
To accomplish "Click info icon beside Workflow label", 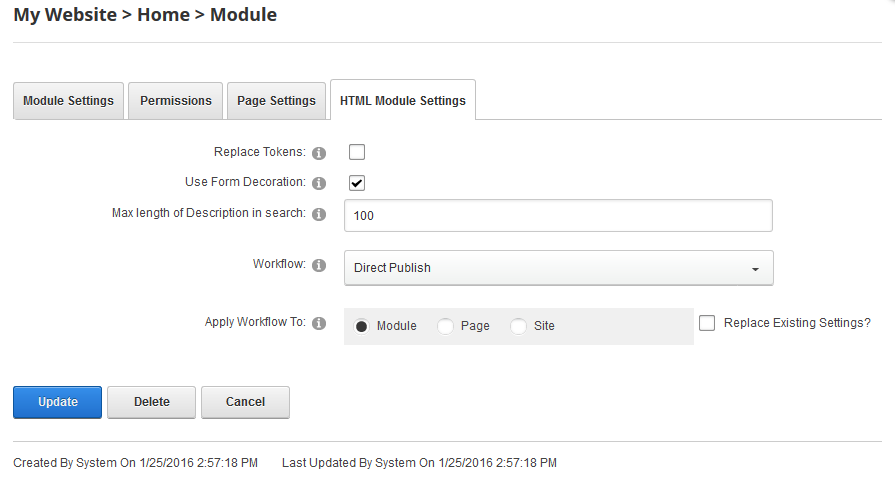I will [x=319, y=266].
